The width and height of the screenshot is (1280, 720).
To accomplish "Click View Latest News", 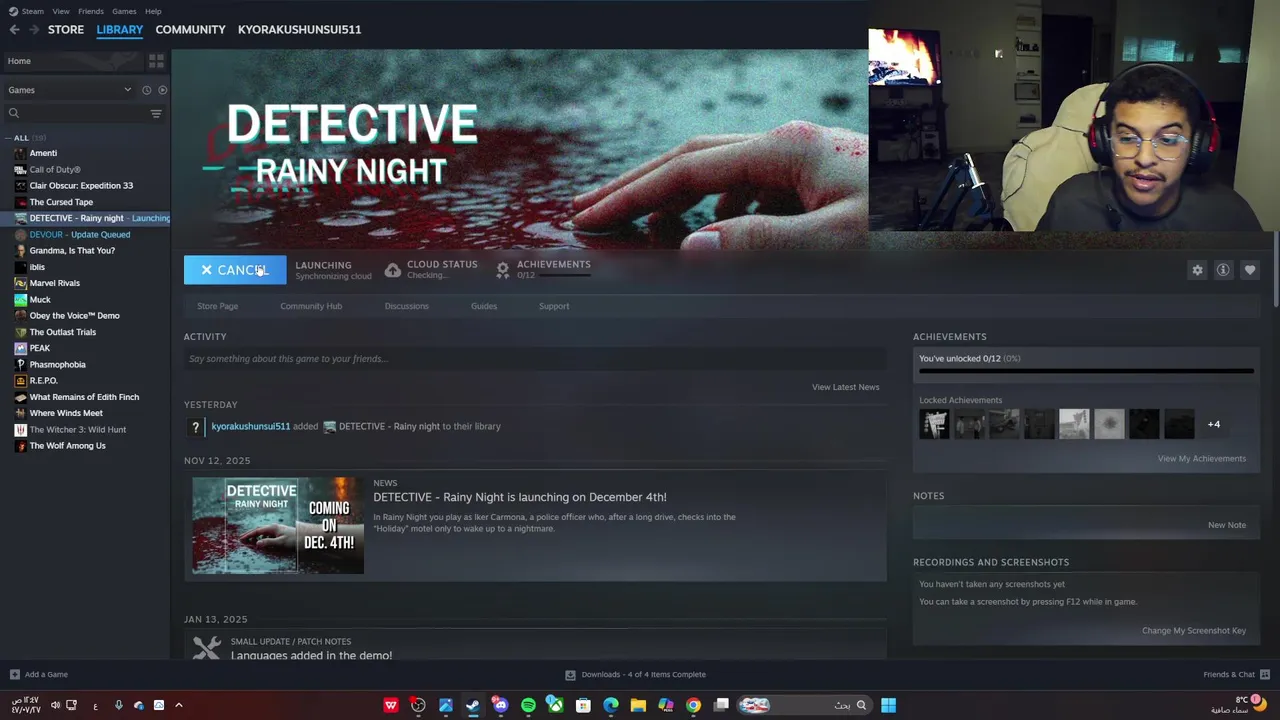I will pos(846,387).
